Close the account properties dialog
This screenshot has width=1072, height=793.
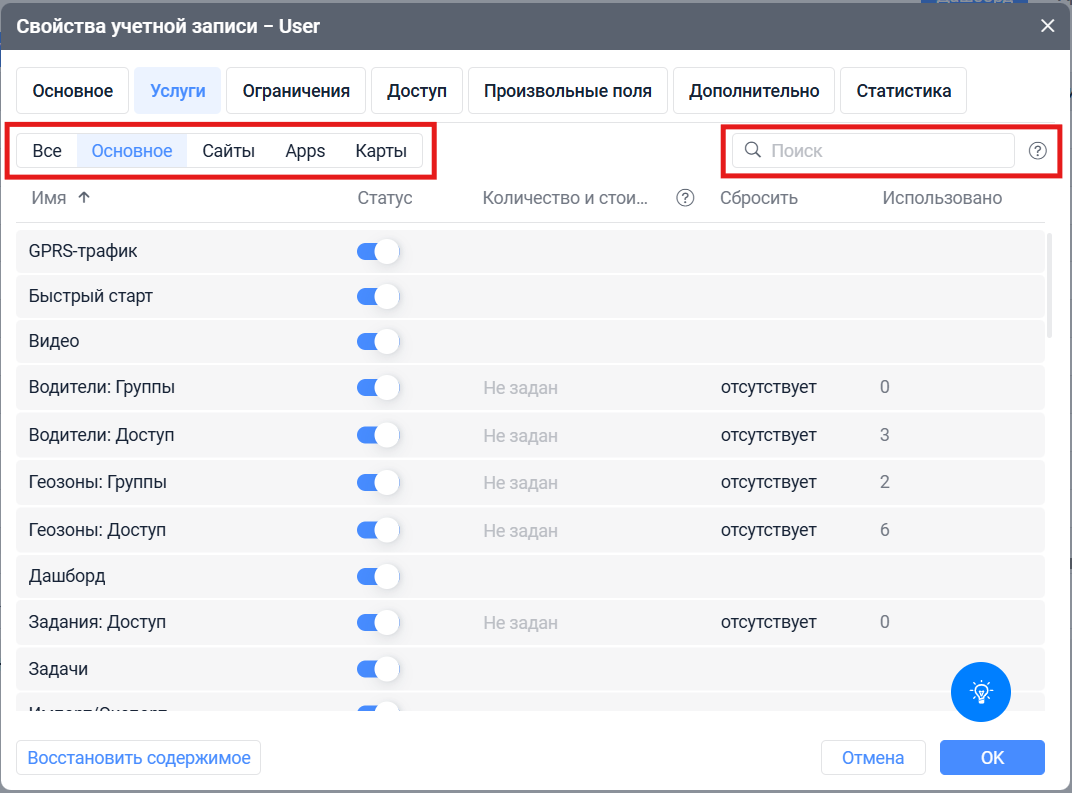point(1047,26)
